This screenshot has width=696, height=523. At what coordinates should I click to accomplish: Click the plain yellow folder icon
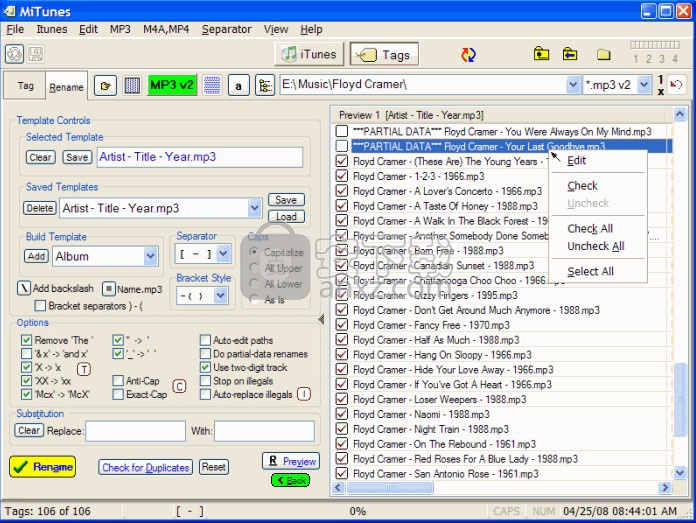click(603, 54)
